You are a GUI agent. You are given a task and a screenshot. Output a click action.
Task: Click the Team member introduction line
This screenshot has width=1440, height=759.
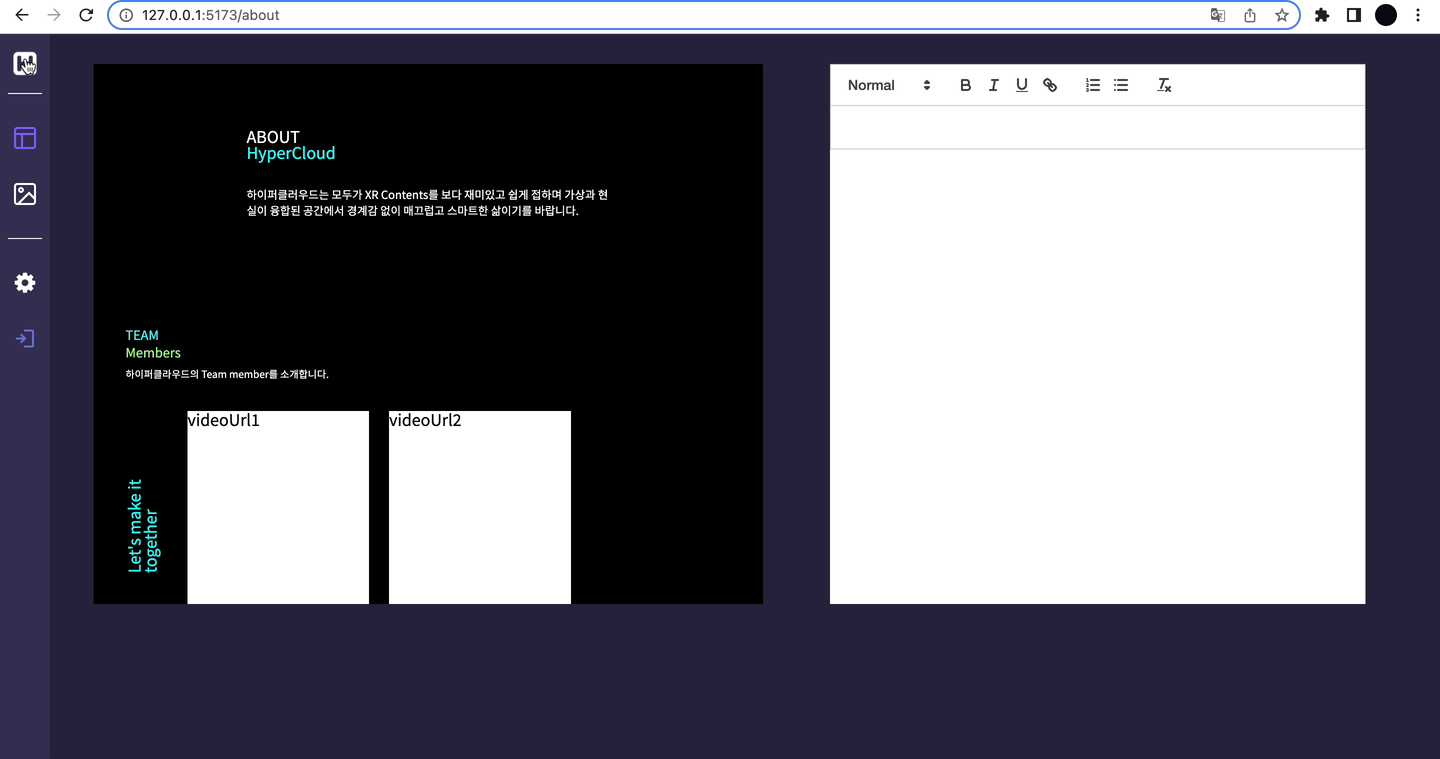click(227, 374)
